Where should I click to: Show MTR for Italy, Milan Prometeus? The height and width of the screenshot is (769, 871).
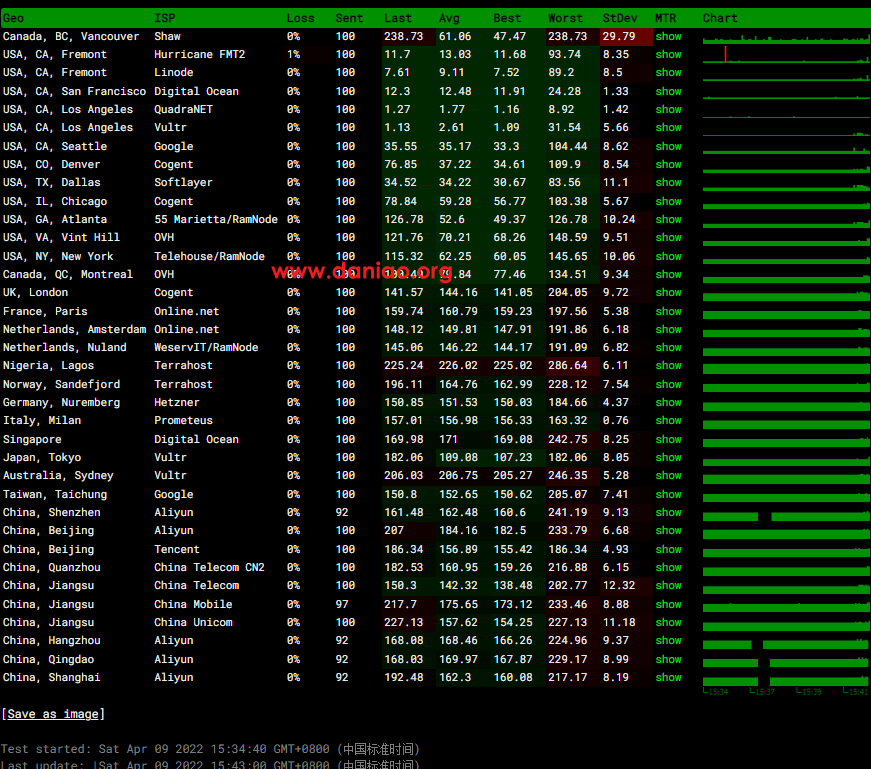pyautogui.click(x=668, y=421)
